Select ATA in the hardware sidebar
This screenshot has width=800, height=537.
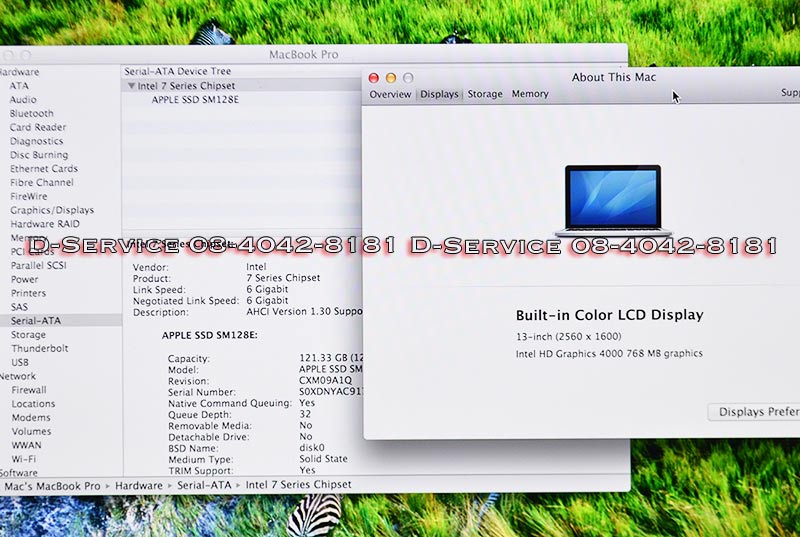click(19, 86)
